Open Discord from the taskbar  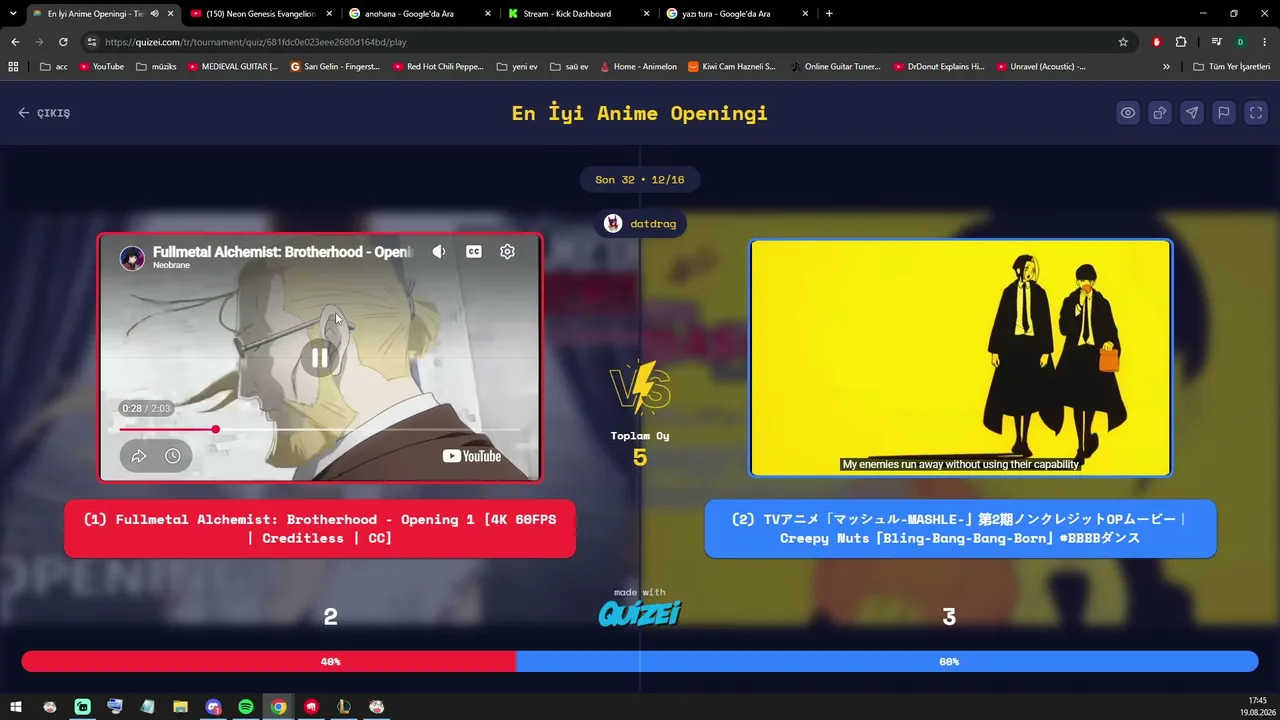(213, 707)
